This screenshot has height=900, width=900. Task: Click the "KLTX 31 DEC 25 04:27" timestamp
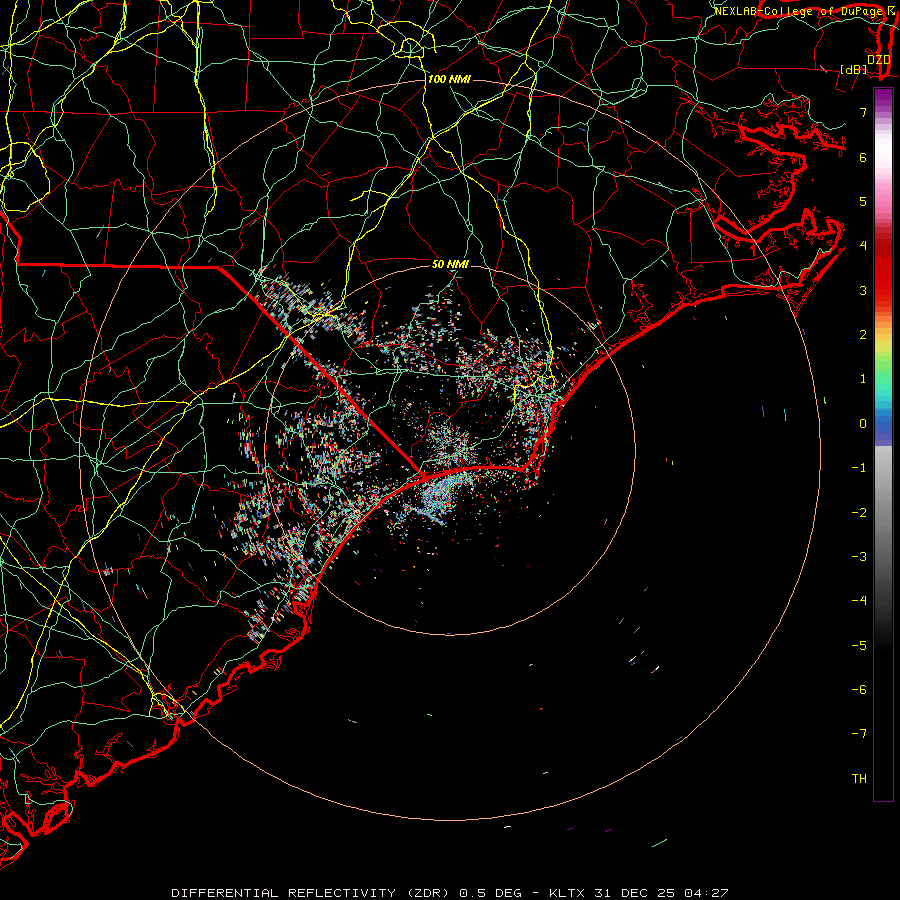click(x=638, y=893)
